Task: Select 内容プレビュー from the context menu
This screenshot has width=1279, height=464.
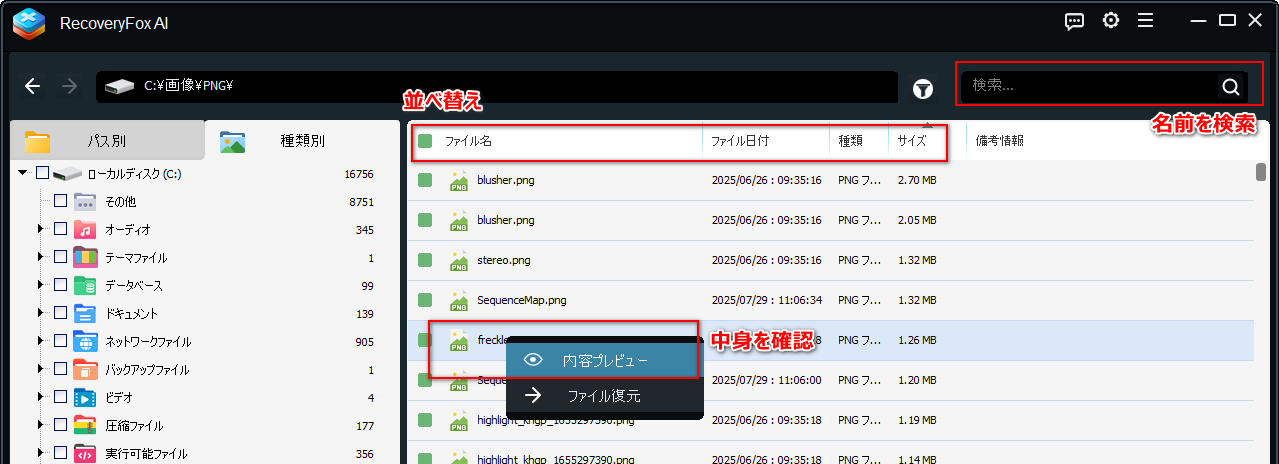Action: pos(604,360)
